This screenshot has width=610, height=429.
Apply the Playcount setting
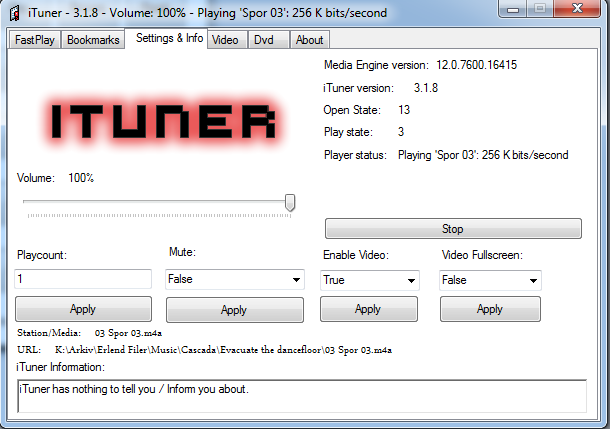83,309
